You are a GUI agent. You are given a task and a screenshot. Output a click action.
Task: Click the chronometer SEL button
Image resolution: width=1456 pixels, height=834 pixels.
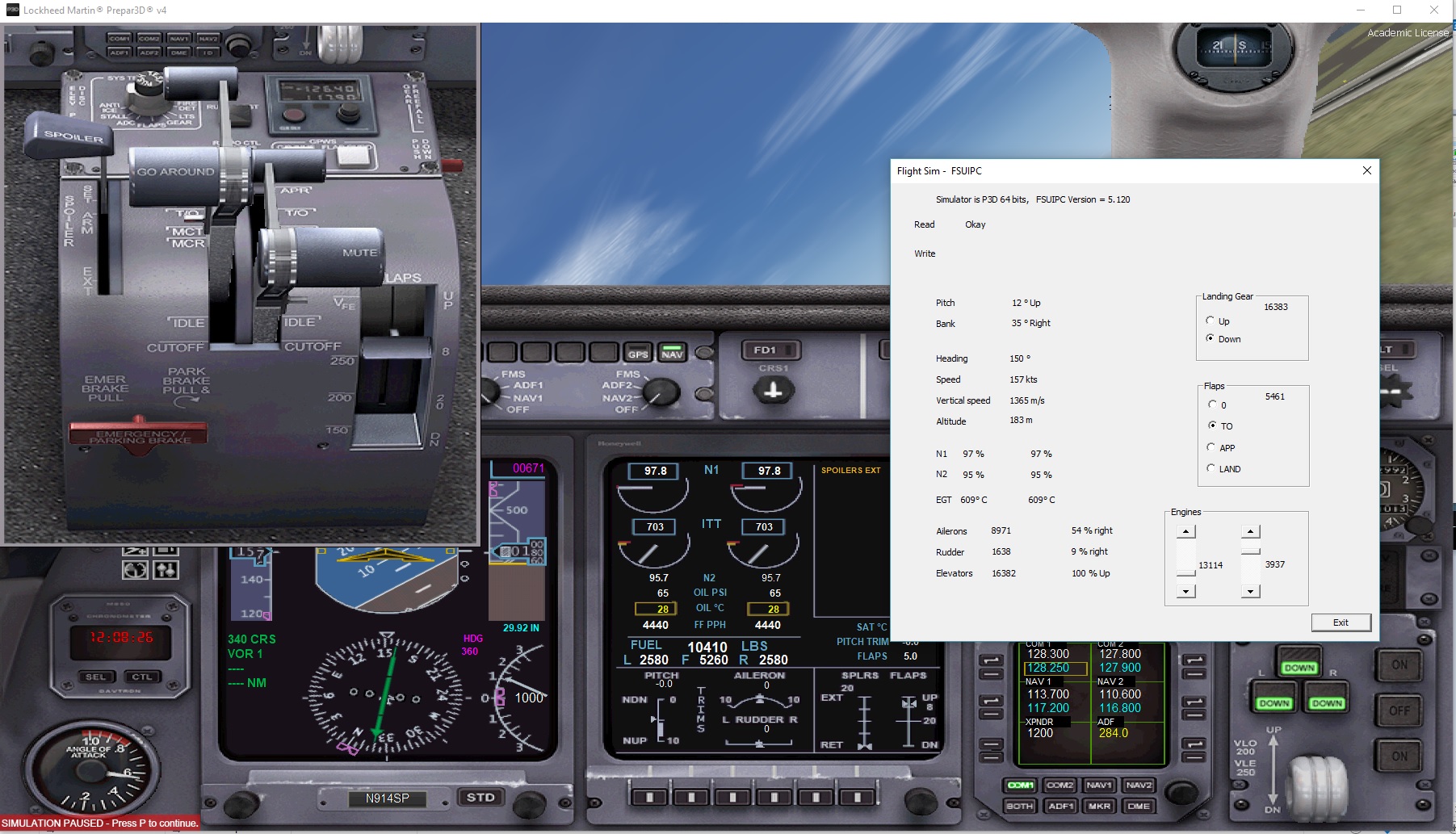96,677
